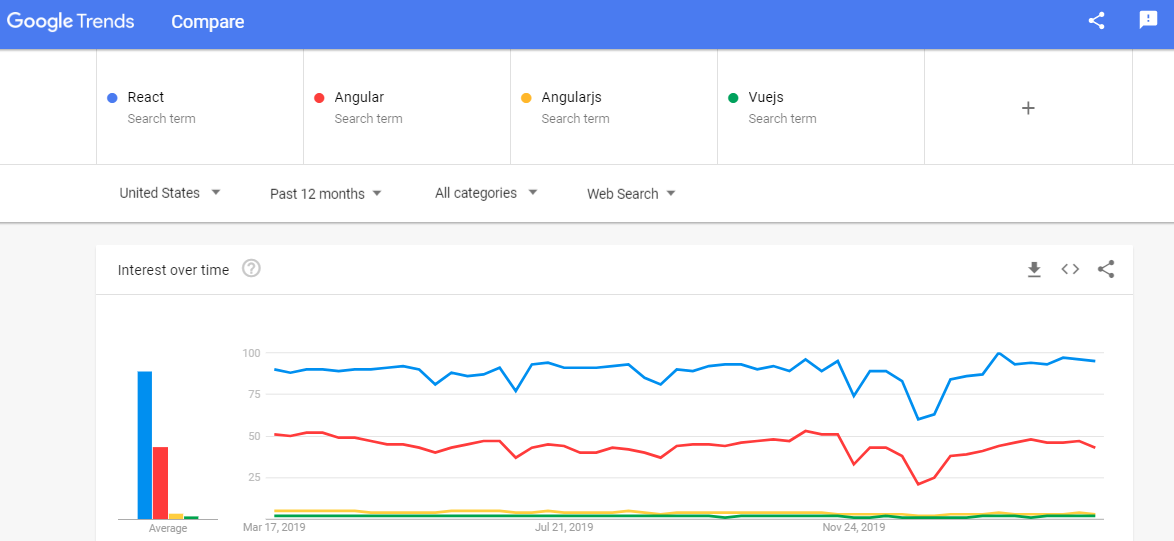
Task: Click the red Angular average bar
Action: [160, 483]
